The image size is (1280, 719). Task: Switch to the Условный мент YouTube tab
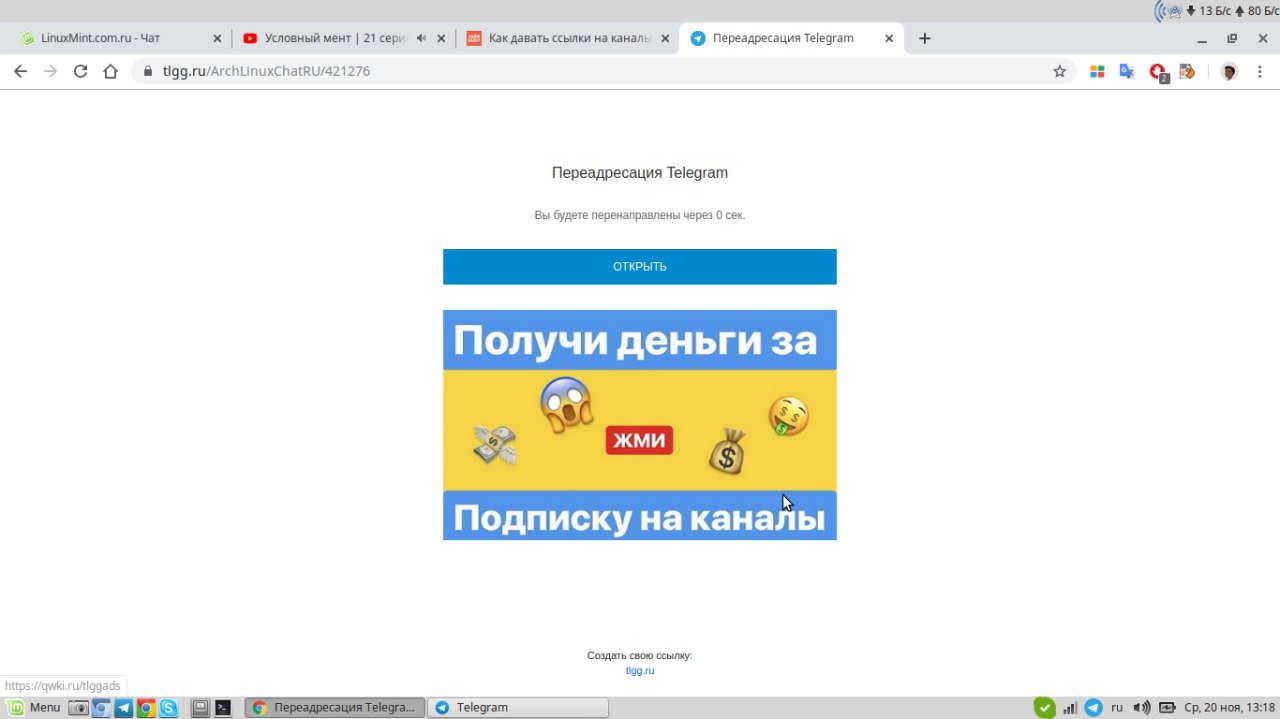click(x=344, y=38)
